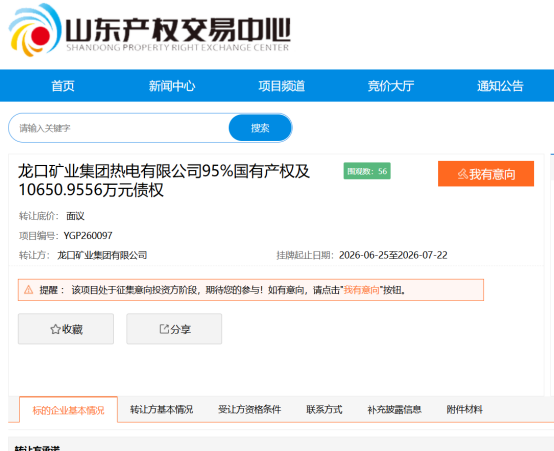Click the green 围观数: 56 badge
Image resolution: width=554 pixels, height=451 pixels.
click(367, 171)
